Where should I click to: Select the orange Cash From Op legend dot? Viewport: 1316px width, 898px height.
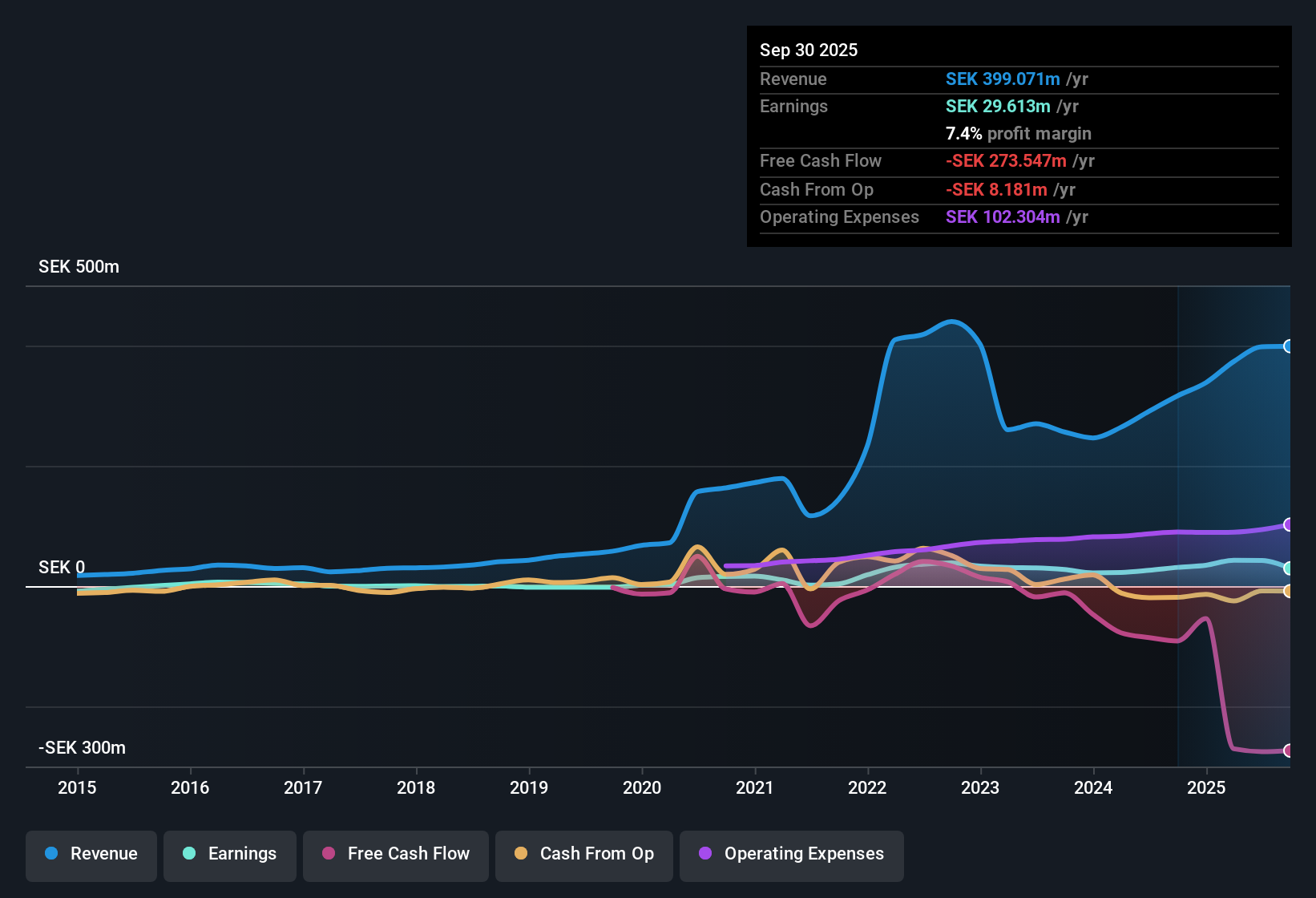(521, 854)
